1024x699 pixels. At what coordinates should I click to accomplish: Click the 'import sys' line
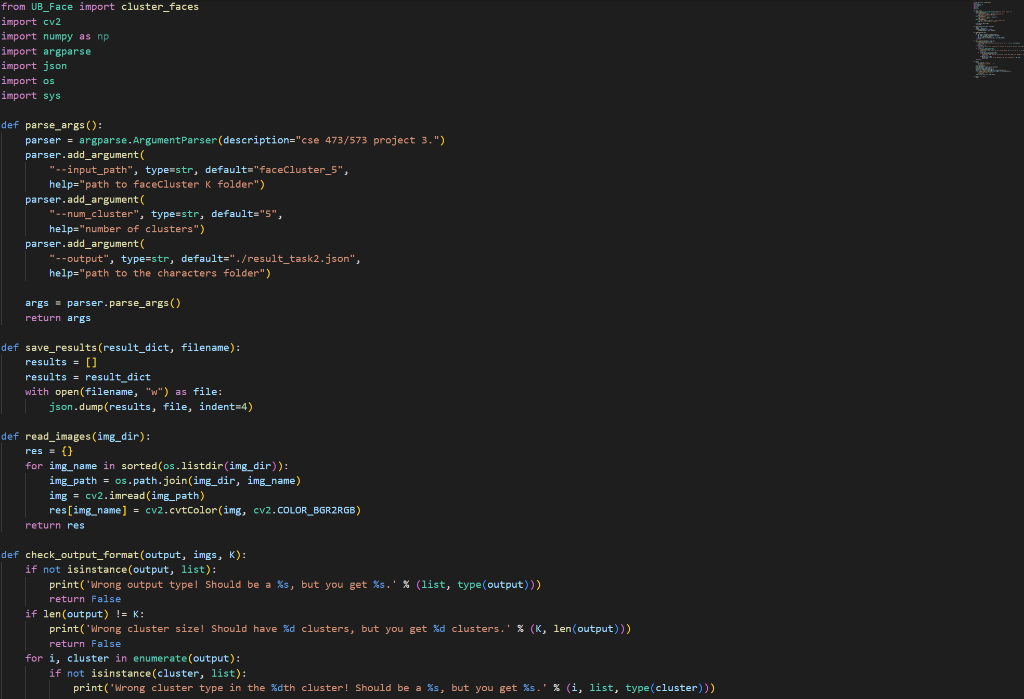(x=31, y=95)
